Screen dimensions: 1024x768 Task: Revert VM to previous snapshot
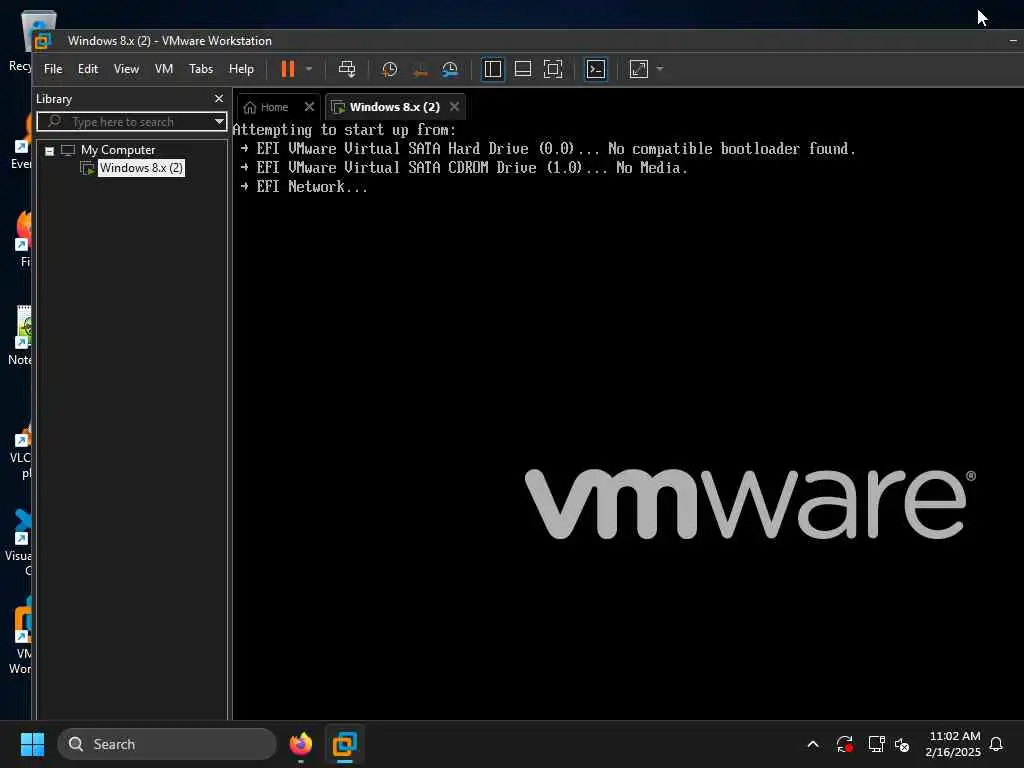[420, 69]
